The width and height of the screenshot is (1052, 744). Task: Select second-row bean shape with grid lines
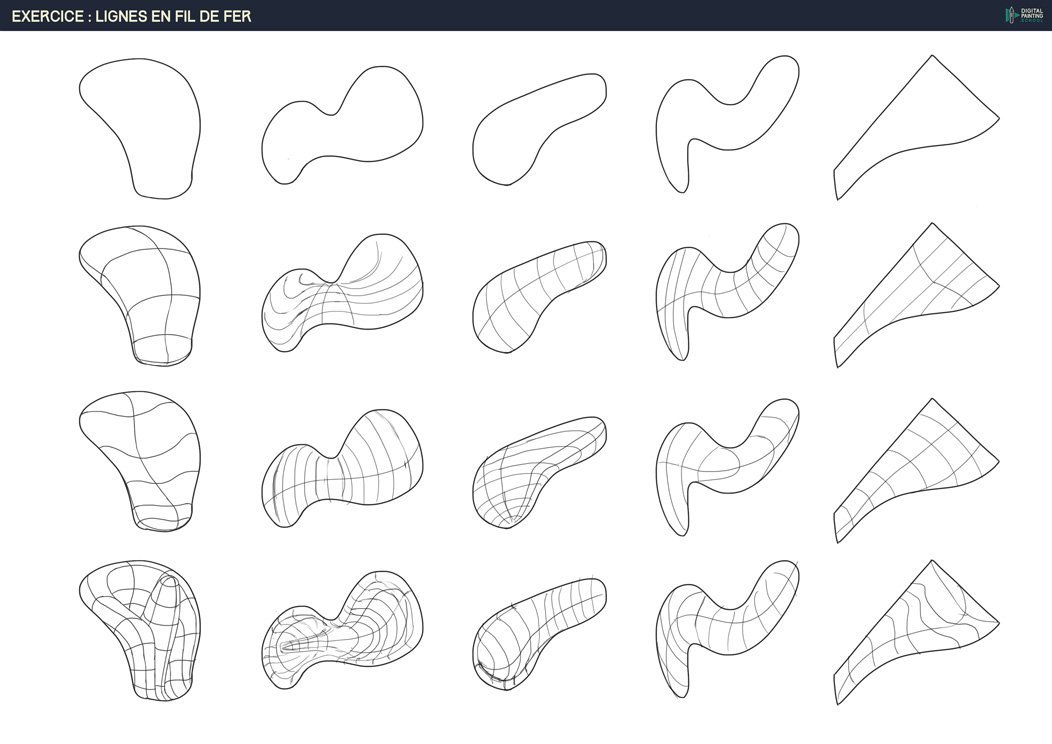click(x=538, y=295)
